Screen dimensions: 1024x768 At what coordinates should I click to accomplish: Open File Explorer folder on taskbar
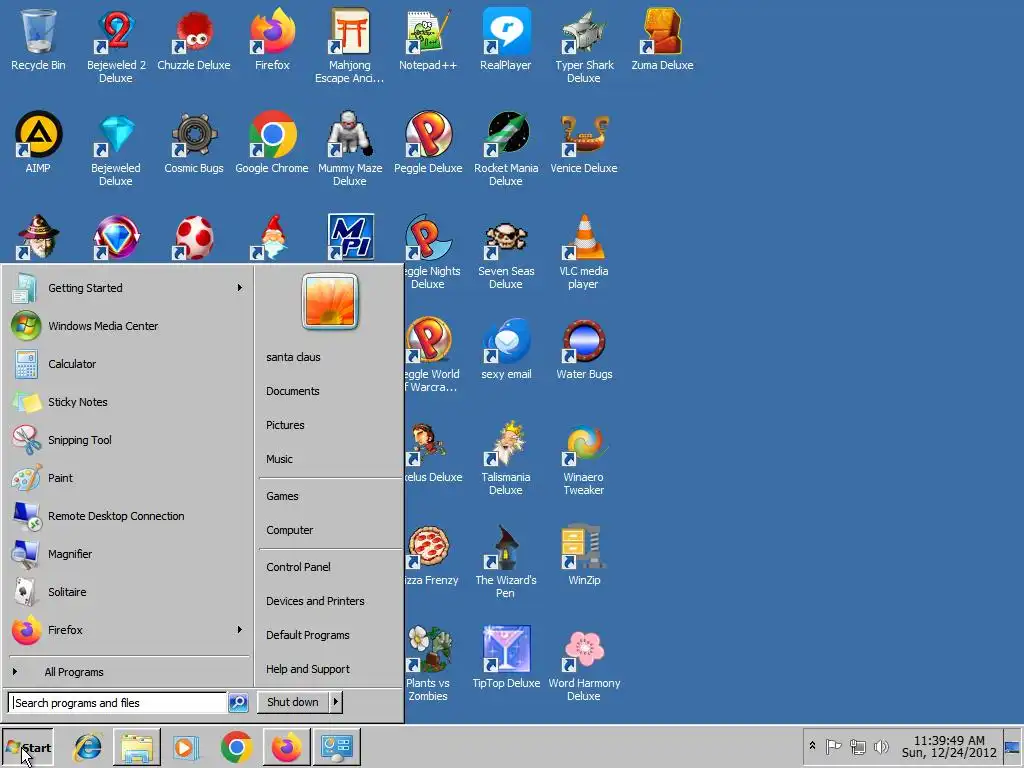coord(137,747)
